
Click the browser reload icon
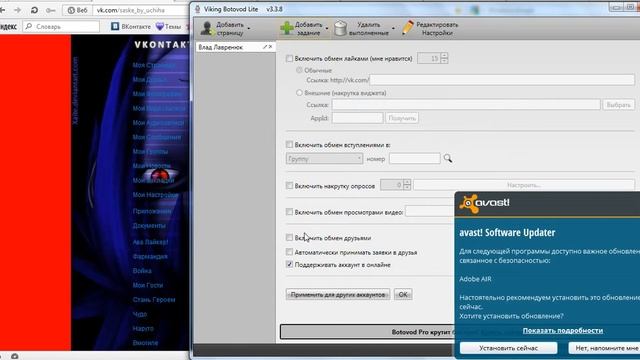pos(34,10)
